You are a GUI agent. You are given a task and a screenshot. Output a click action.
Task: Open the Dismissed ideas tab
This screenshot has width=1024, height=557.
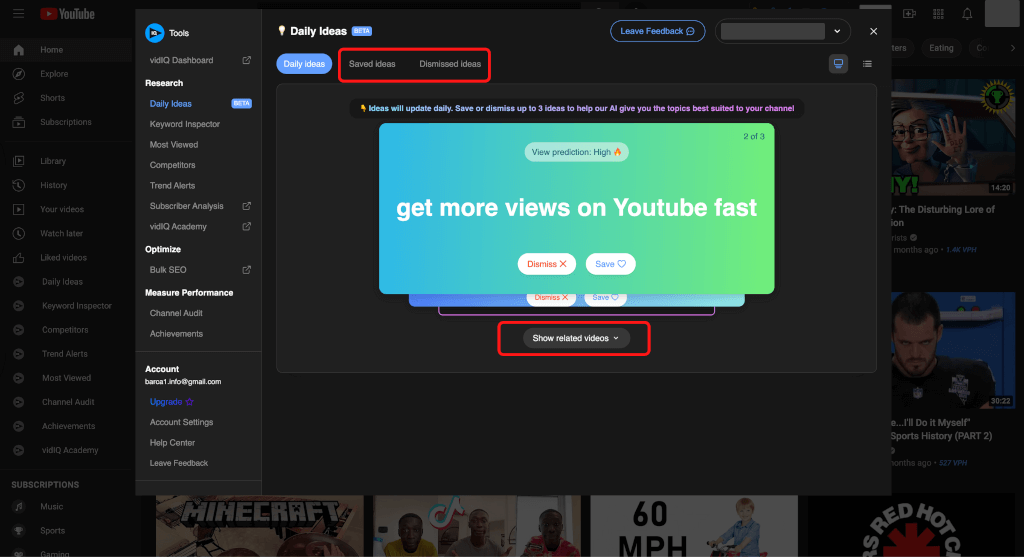point(450,64)
